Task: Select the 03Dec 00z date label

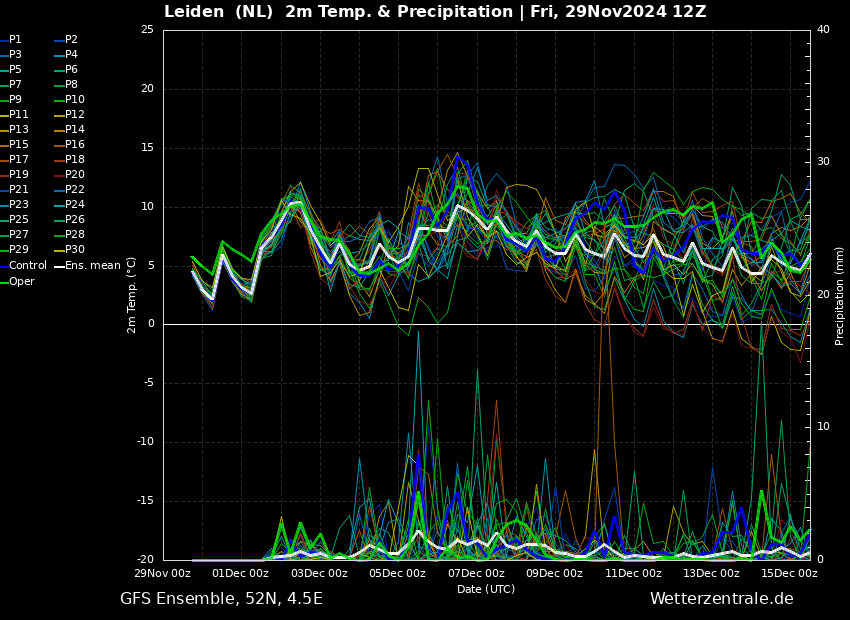Action: point(320,573)
